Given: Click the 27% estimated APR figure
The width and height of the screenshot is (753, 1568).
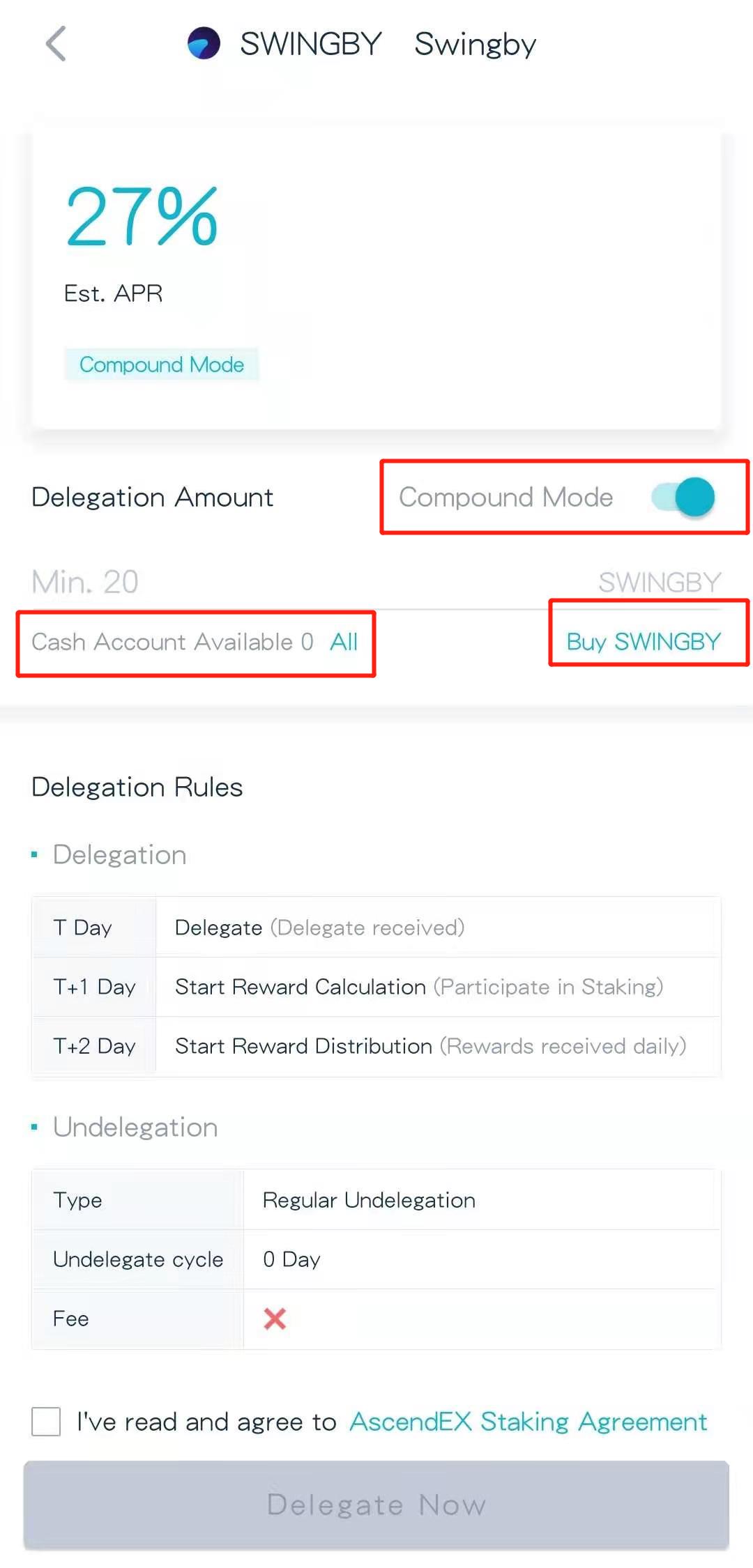Looking at the screenshot, I should (142, 217).
